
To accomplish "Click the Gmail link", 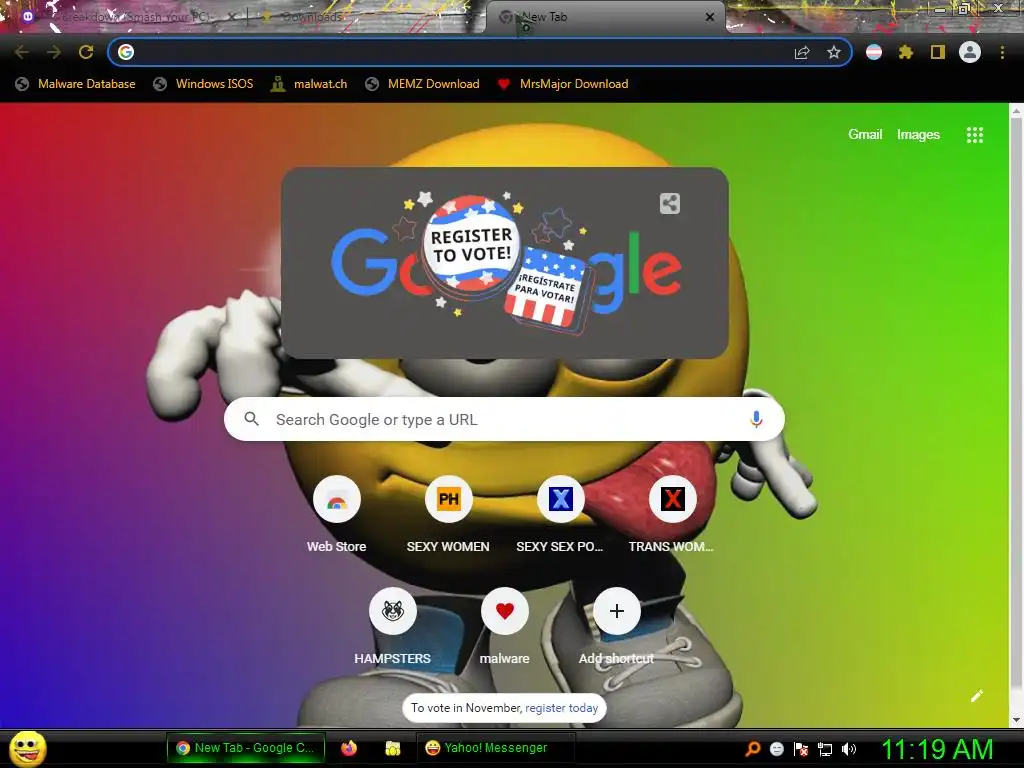I will (x=865, y=135).
